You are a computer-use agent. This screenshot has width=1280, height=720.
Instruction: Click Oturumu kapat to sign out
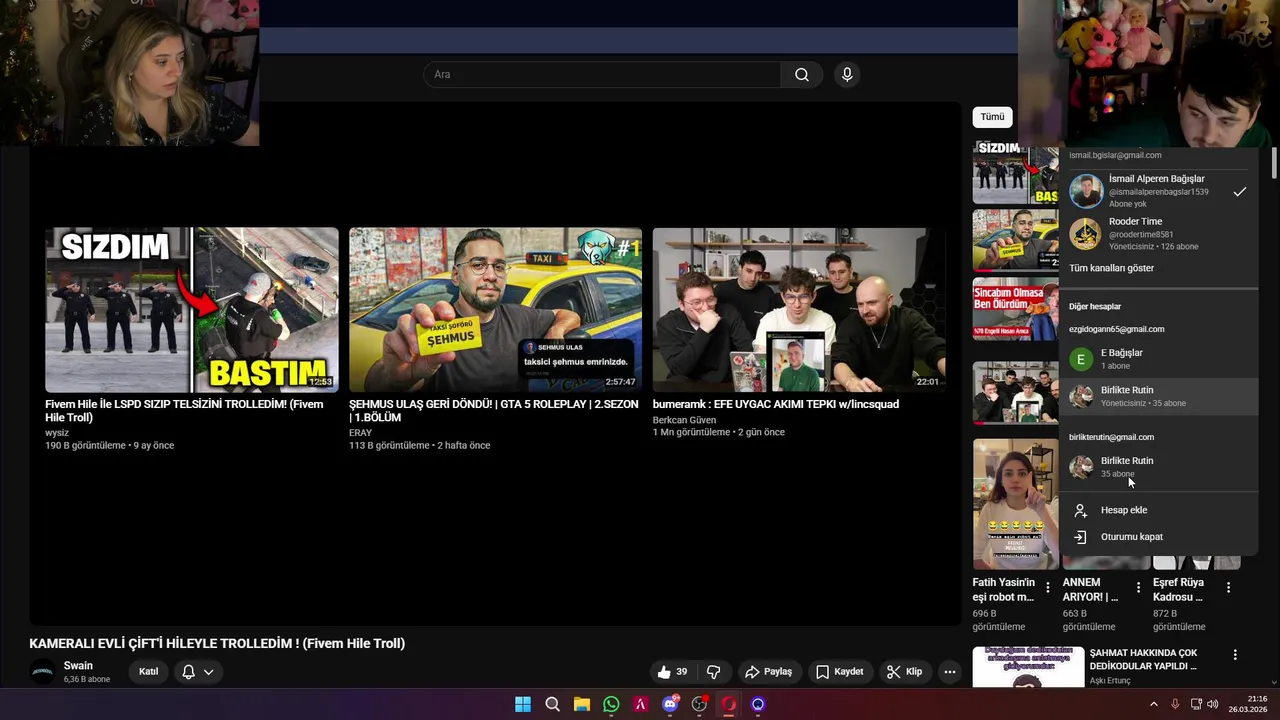coord(1158,537)
